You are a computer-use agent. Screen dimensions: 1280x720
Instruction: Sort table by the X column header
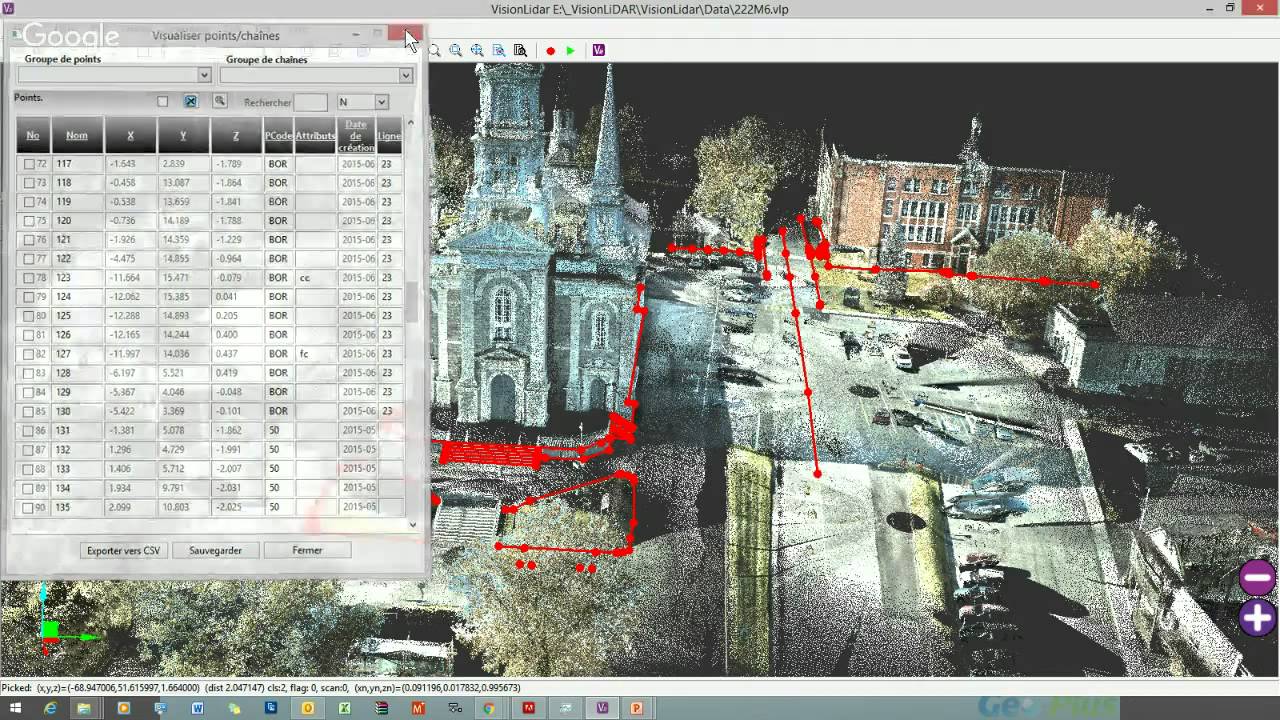coord(131,135)
